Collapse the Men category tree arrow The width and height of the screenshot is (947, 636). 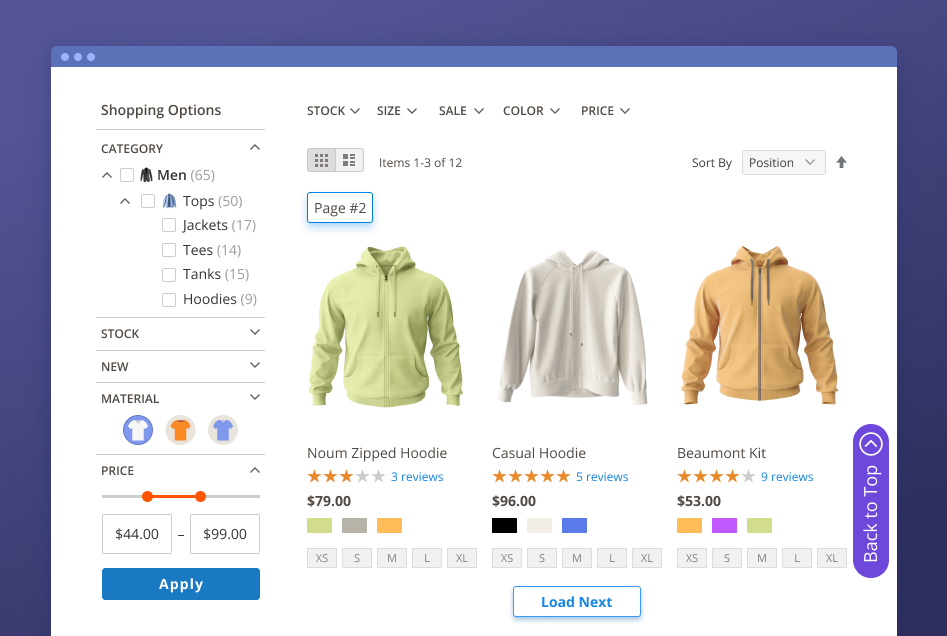coord(107,176)
